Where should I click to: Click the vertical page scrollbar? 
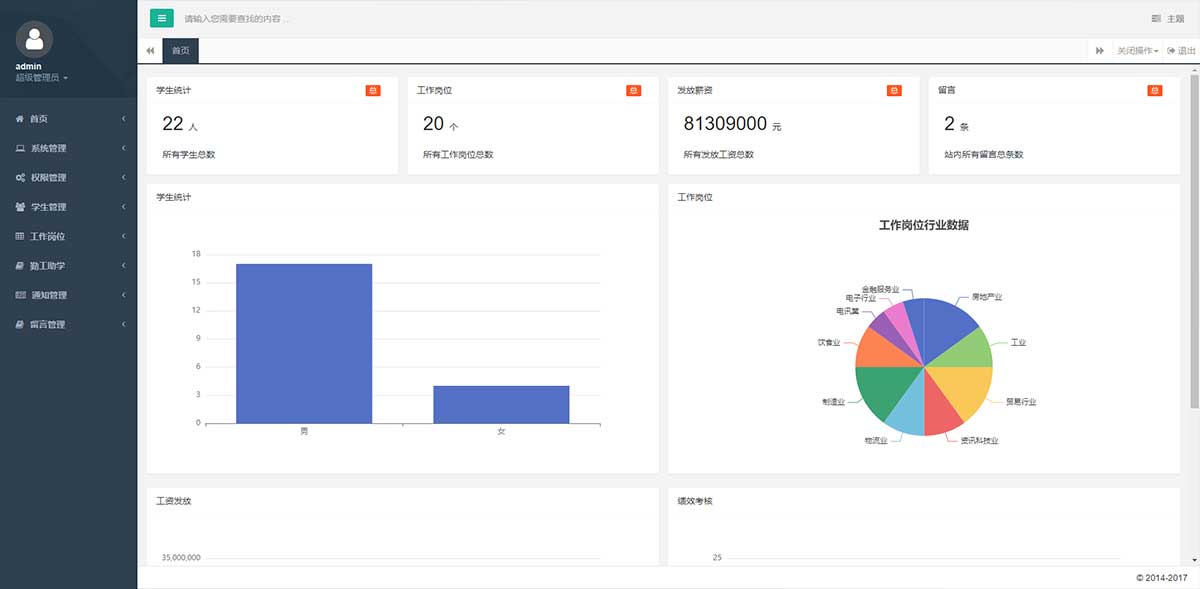1194,250
